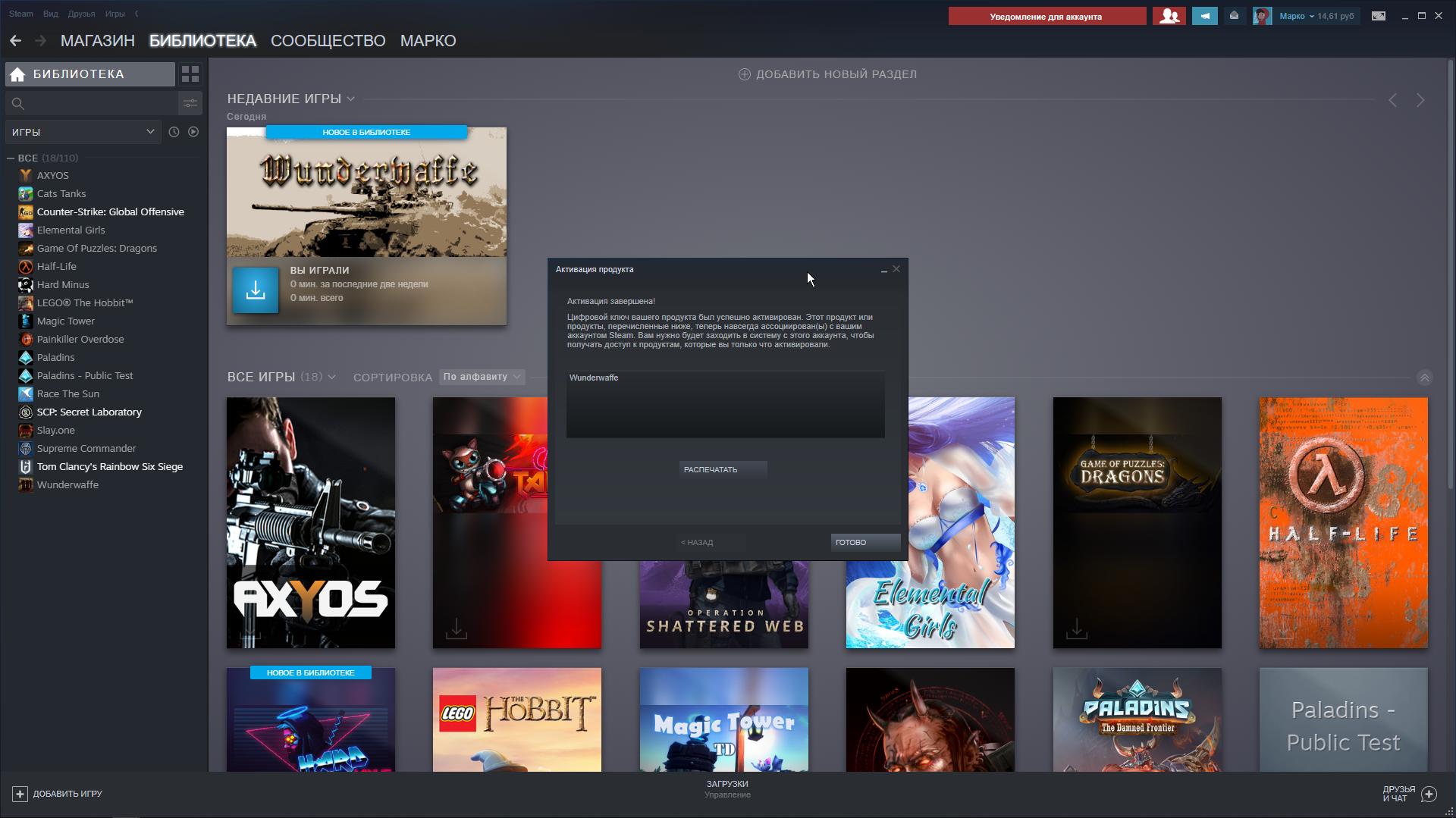Select LEGO The Hobbit in the sidebar
The width and height of the screenshot is (1456, 818).
pos(85,303)
